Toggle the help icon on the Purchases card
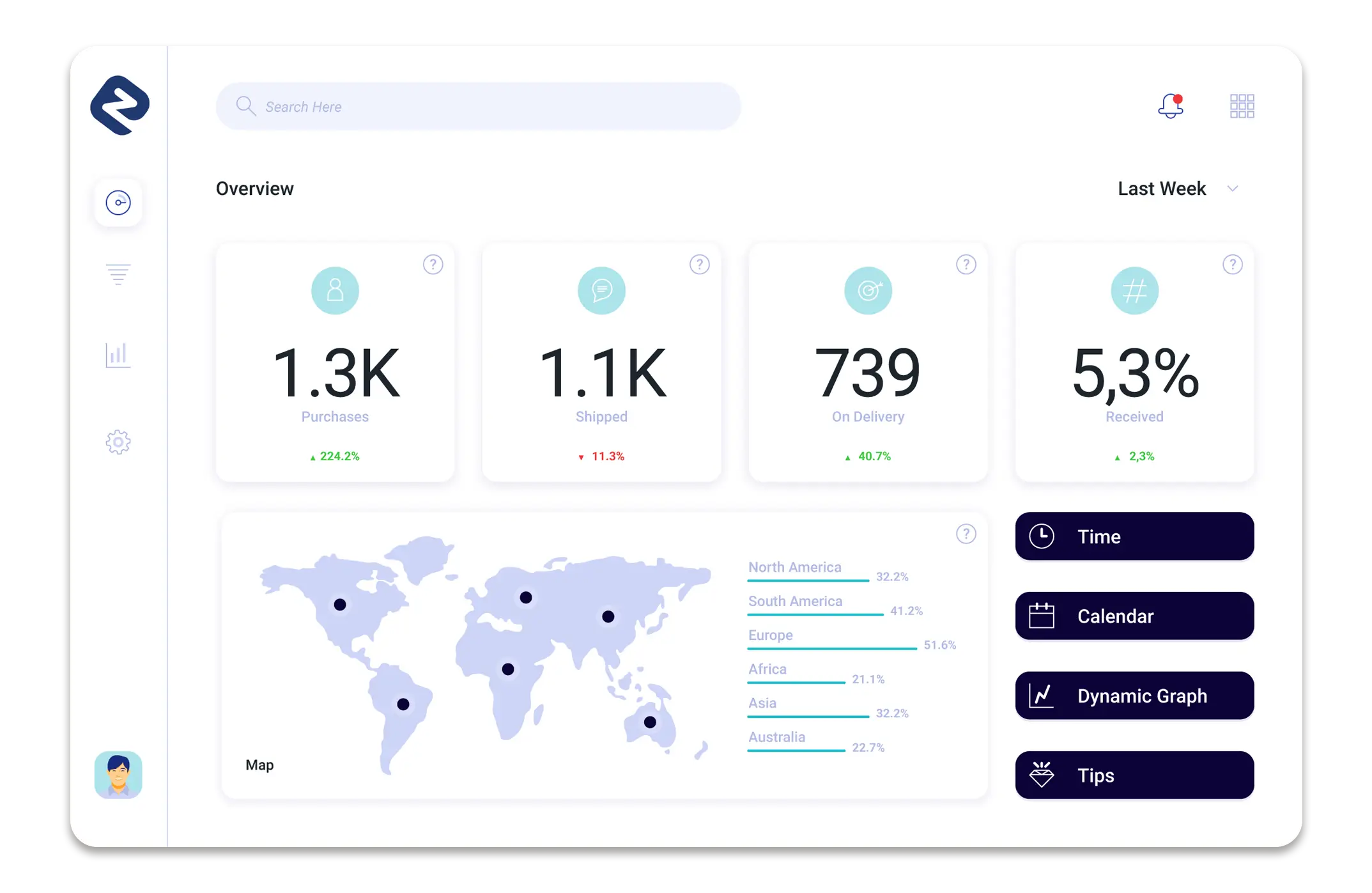This screenshot has height=893, width=1372. [433, 264]
